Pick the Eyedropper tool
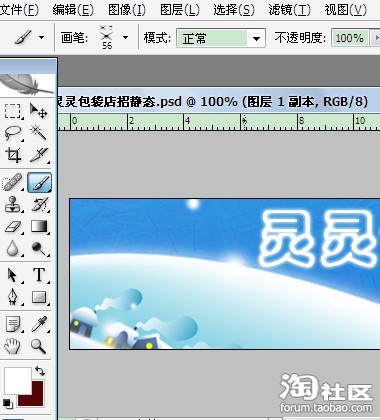This screenshot has height=420, width=380. (39, 324)
